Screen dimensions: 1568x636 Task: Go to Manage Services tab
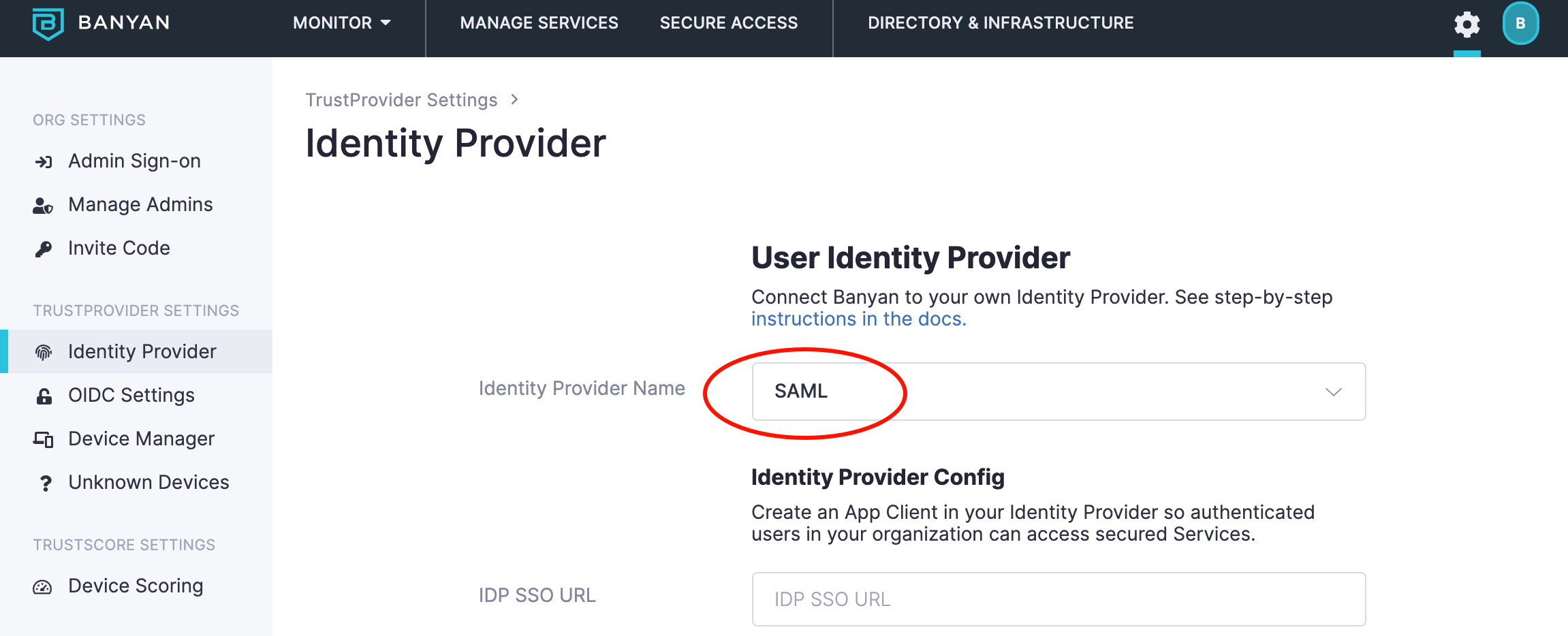(539, 23)
